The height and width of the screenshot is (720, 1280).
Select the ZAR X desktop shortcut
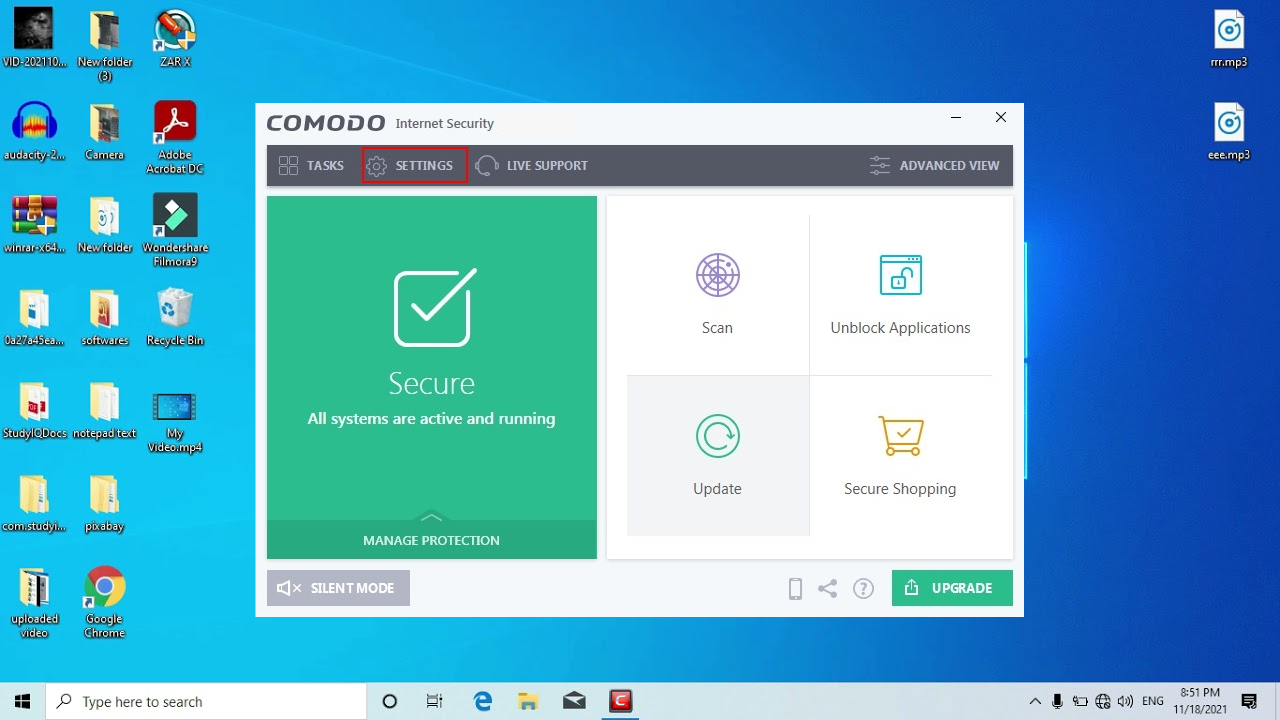click(175, 39)
